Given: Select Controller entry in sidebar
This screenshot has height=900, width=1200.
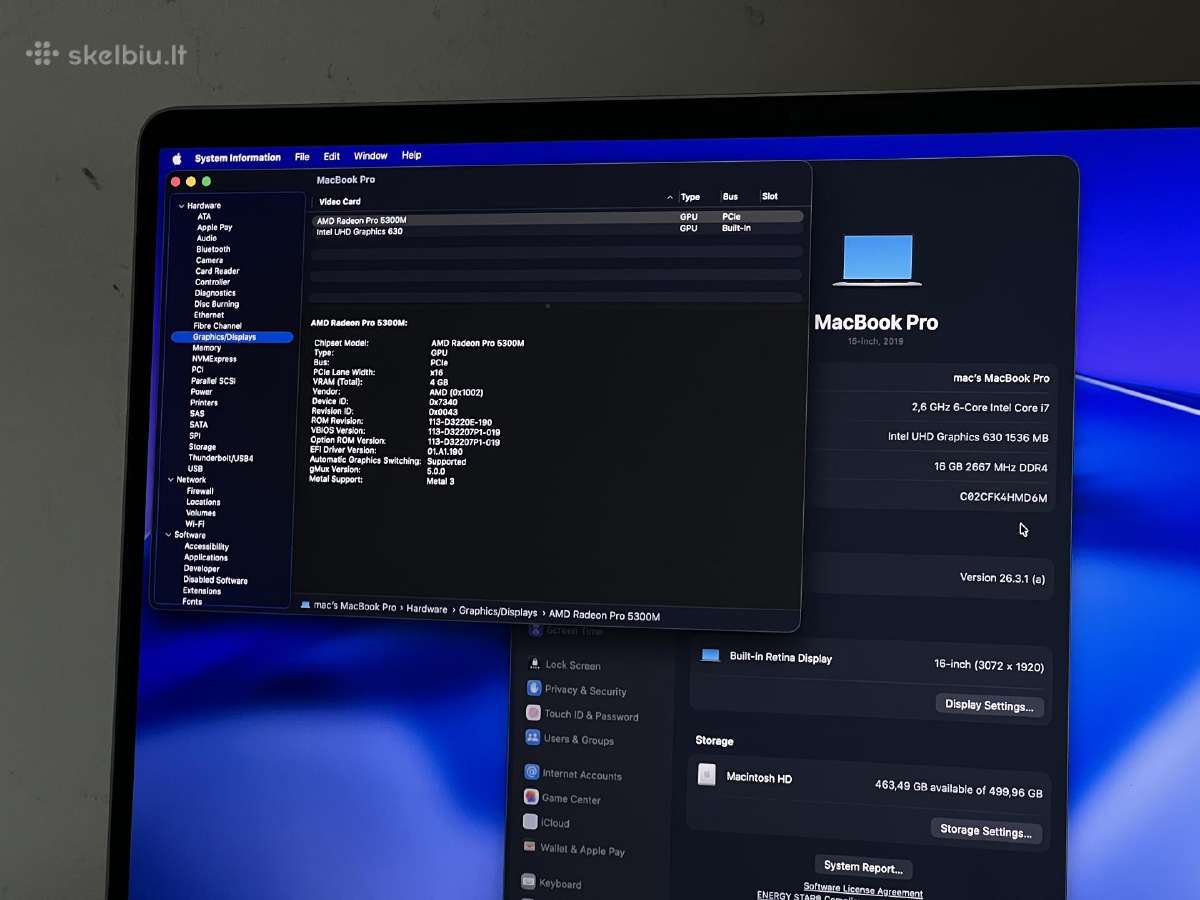Looking at the screenshot, I should point(212,282).
